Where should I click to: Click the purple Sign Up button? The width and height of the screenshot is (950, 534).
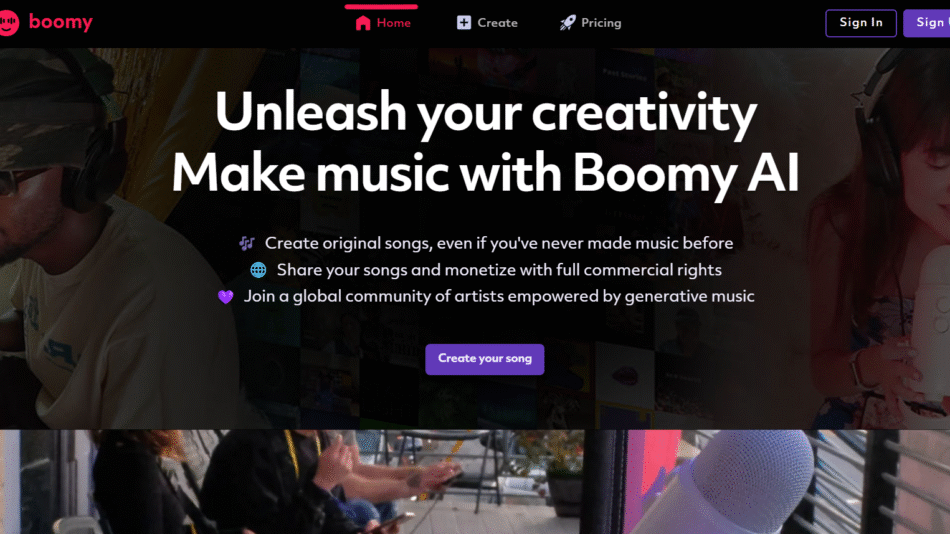[927, 23]
